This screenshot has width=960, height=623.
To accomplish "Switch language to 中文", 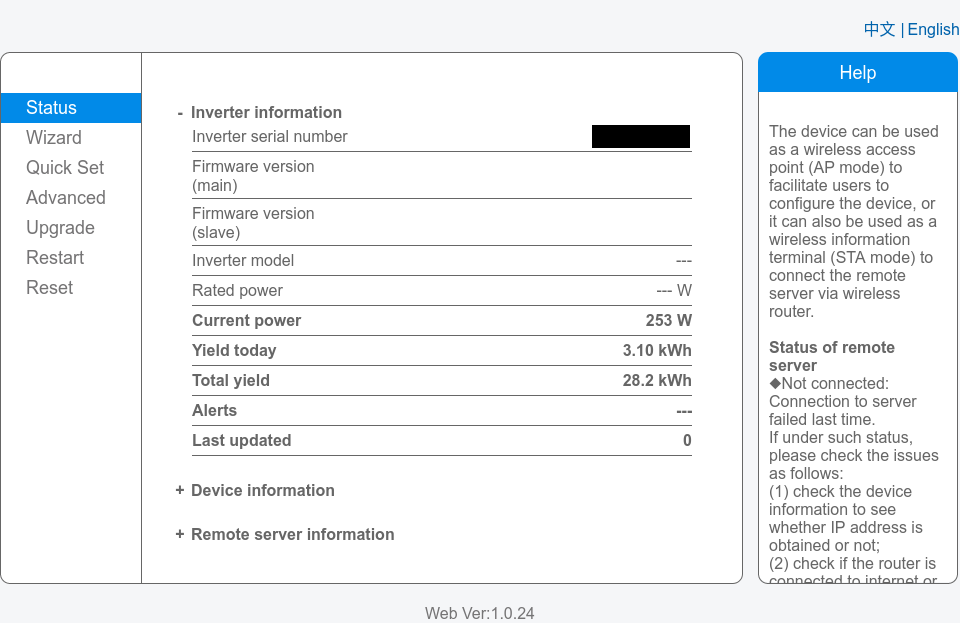I will (x=879, y=30).
